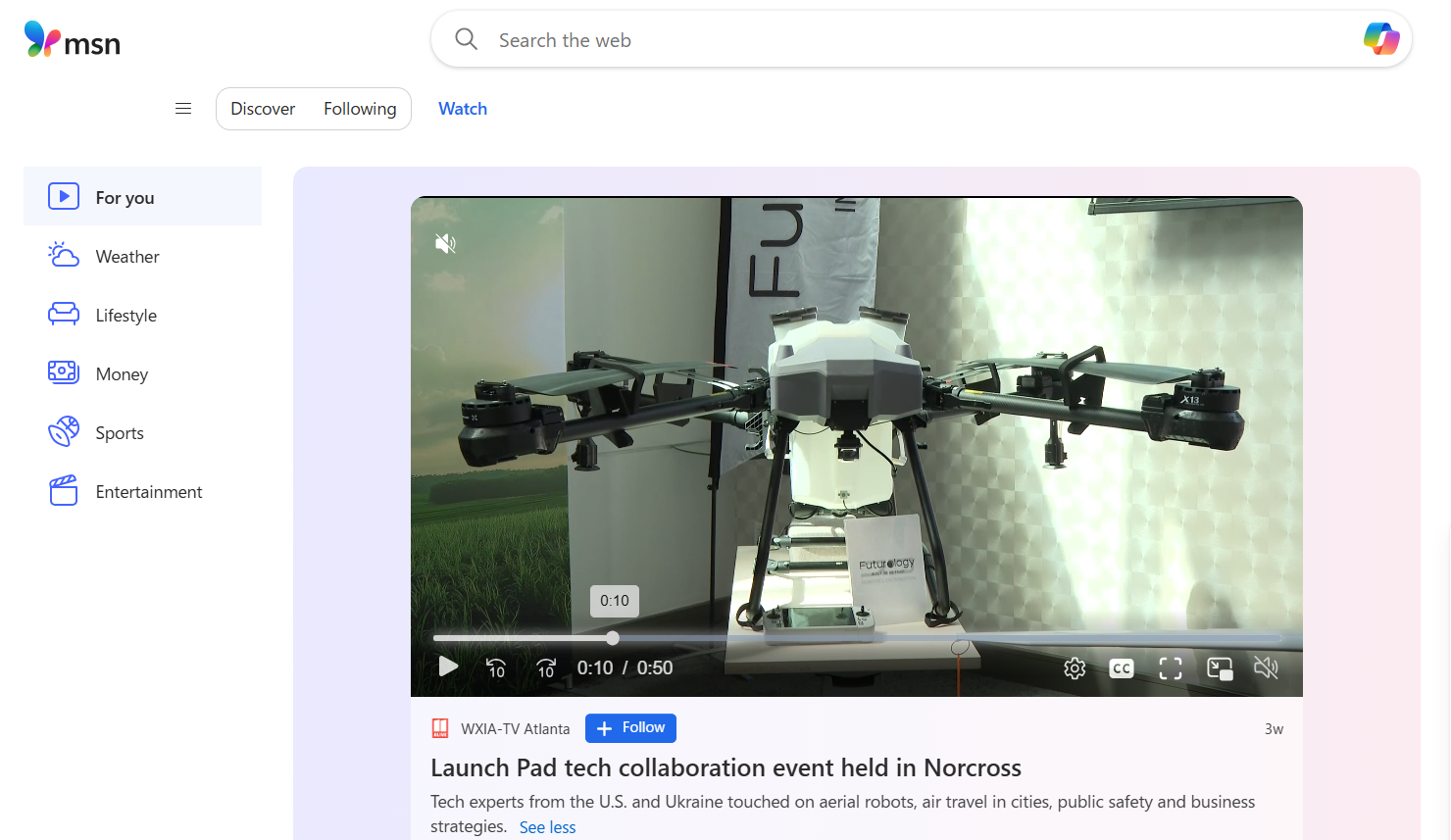Click the video progress slider handle
This screenshot has height=840, width=1451.
[613, 638]
